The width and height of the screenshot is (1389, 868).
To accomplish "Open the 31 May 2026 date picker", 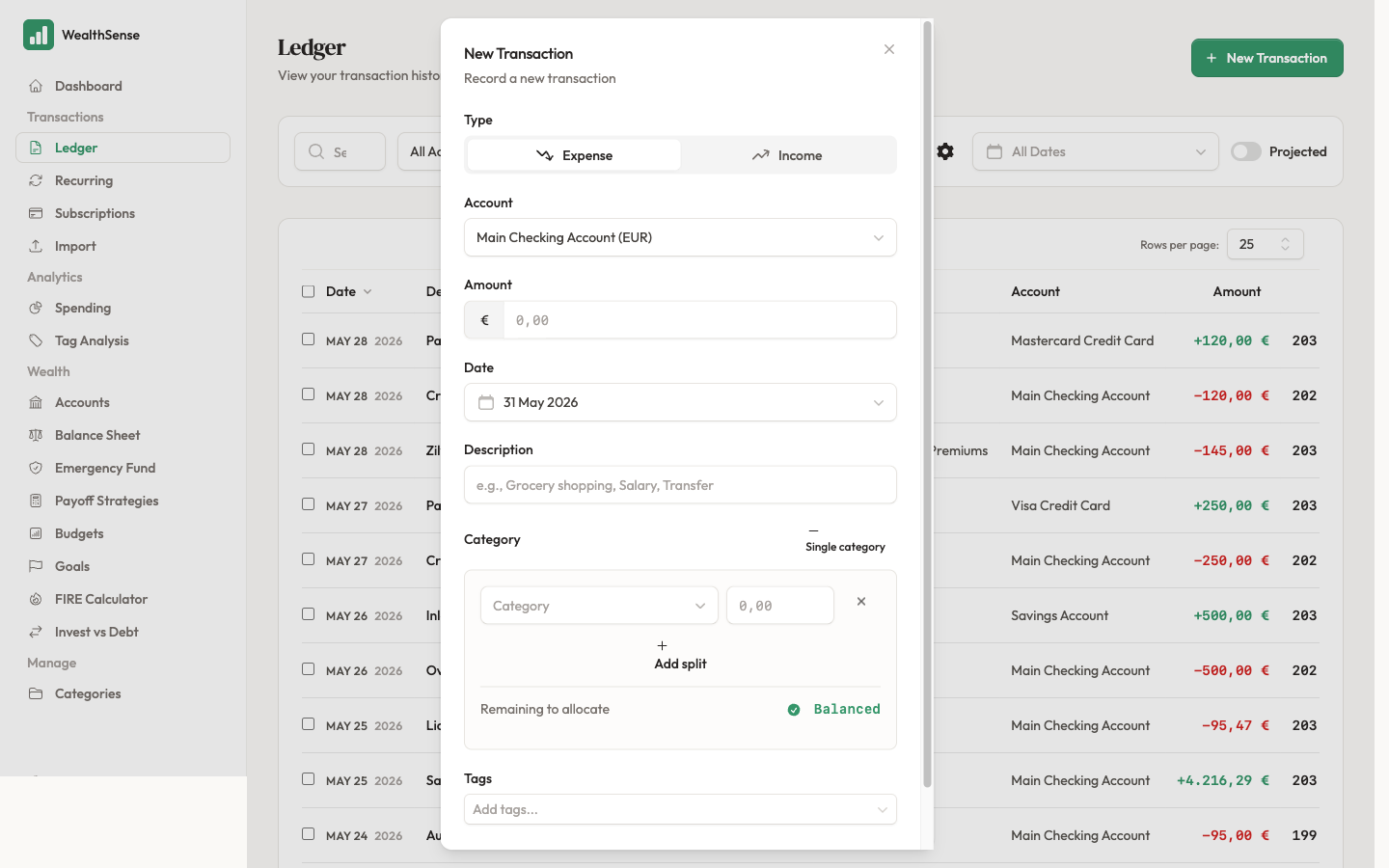I will pos(680,402).
